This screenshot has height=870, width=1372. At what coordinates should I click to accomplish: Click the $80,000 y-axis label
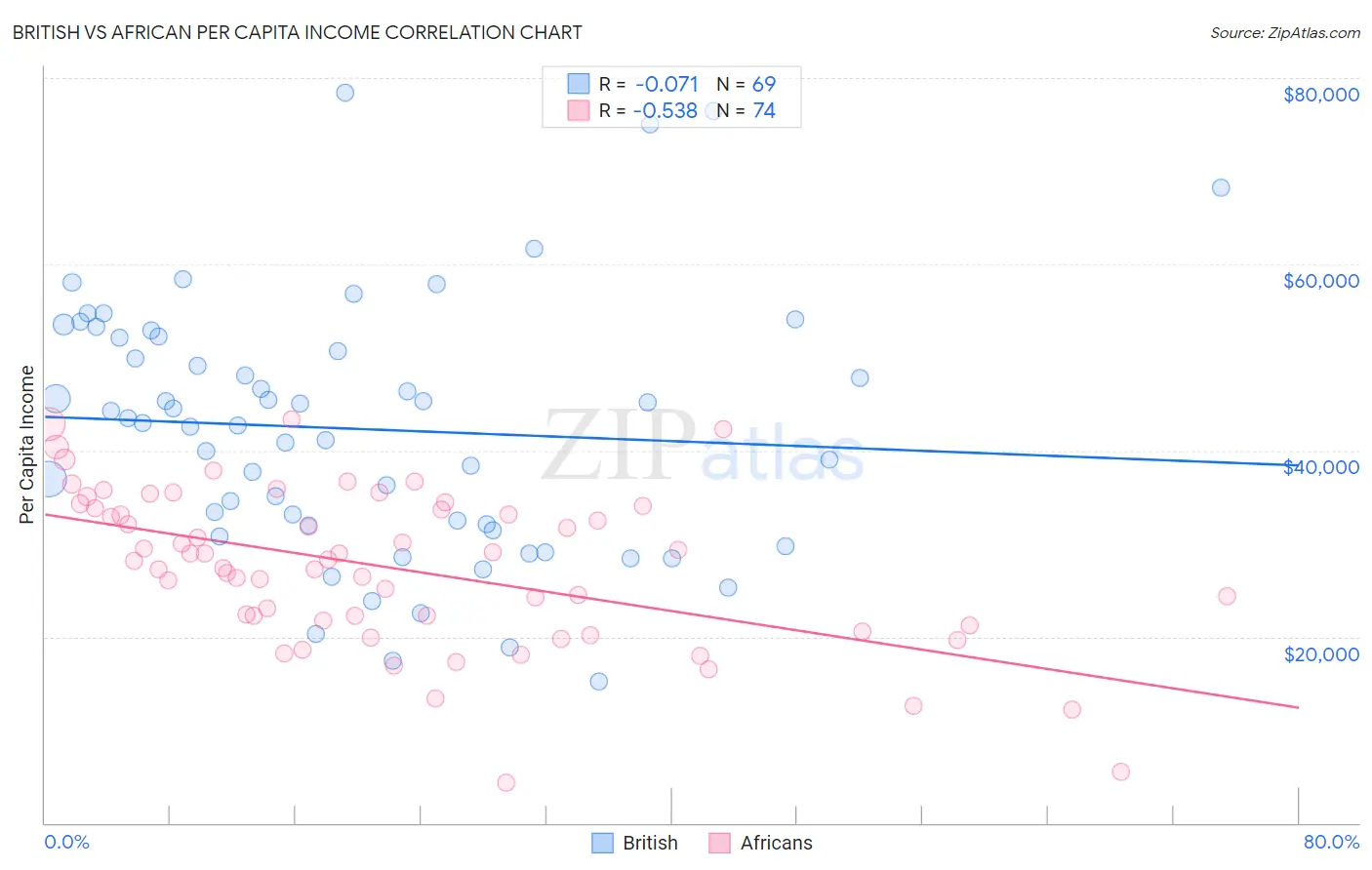point(1320,95)
